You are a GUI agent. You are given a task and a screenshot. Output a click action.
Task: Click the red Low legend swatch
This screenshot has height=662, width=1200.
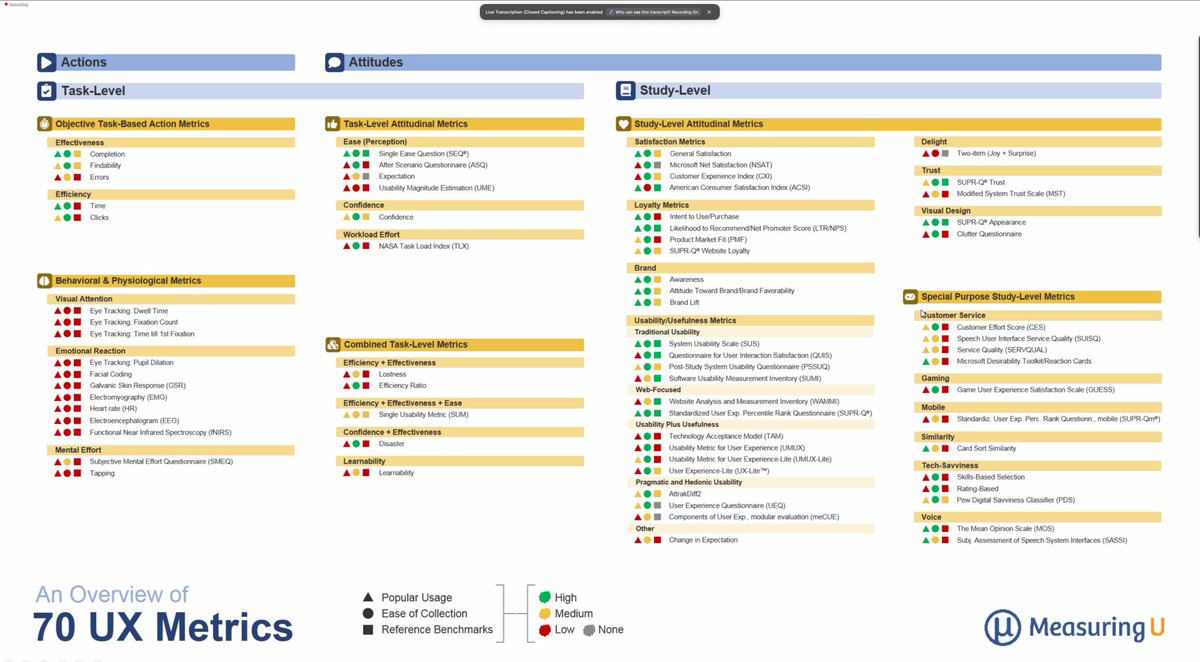[545, 629]
